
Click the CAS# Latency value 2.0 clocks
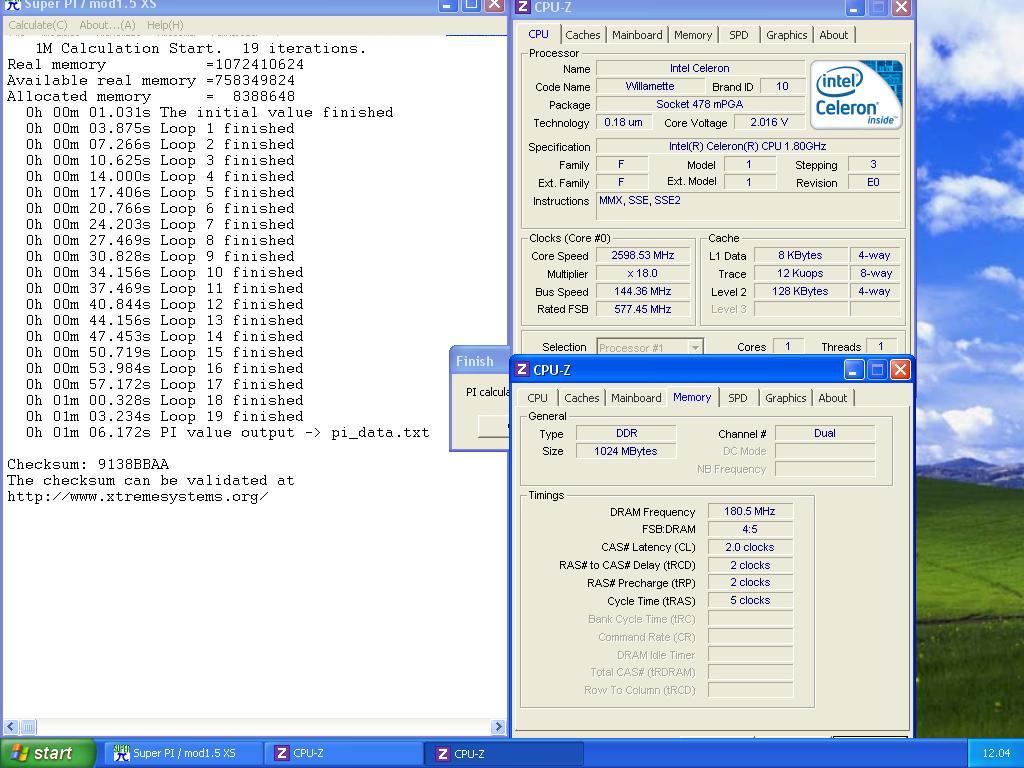click(750, 547)
